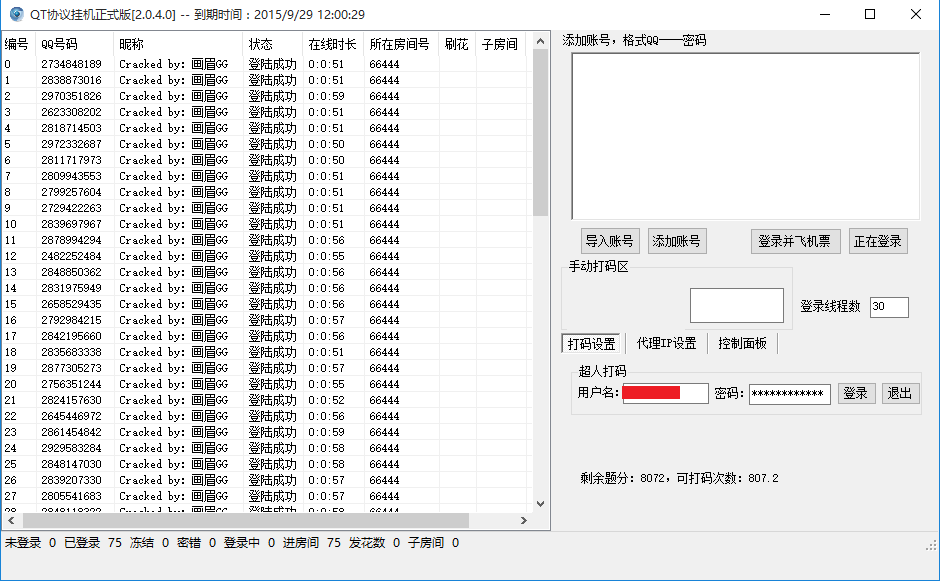Select the 打码设置 tab
Image resolution: width=940 pixels, height=581 pixels.
click(x=589, y=342)
